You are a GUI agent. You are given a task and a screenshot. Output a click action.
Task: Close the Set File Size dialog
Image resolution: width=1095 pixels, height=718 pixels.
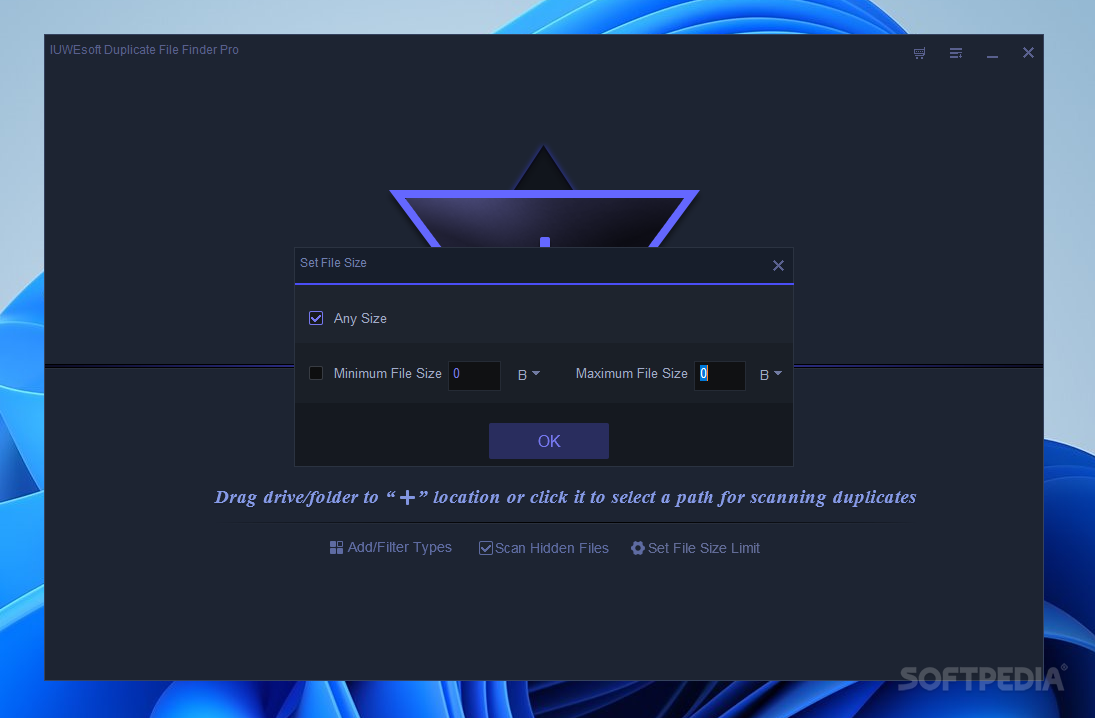point(778,265)
